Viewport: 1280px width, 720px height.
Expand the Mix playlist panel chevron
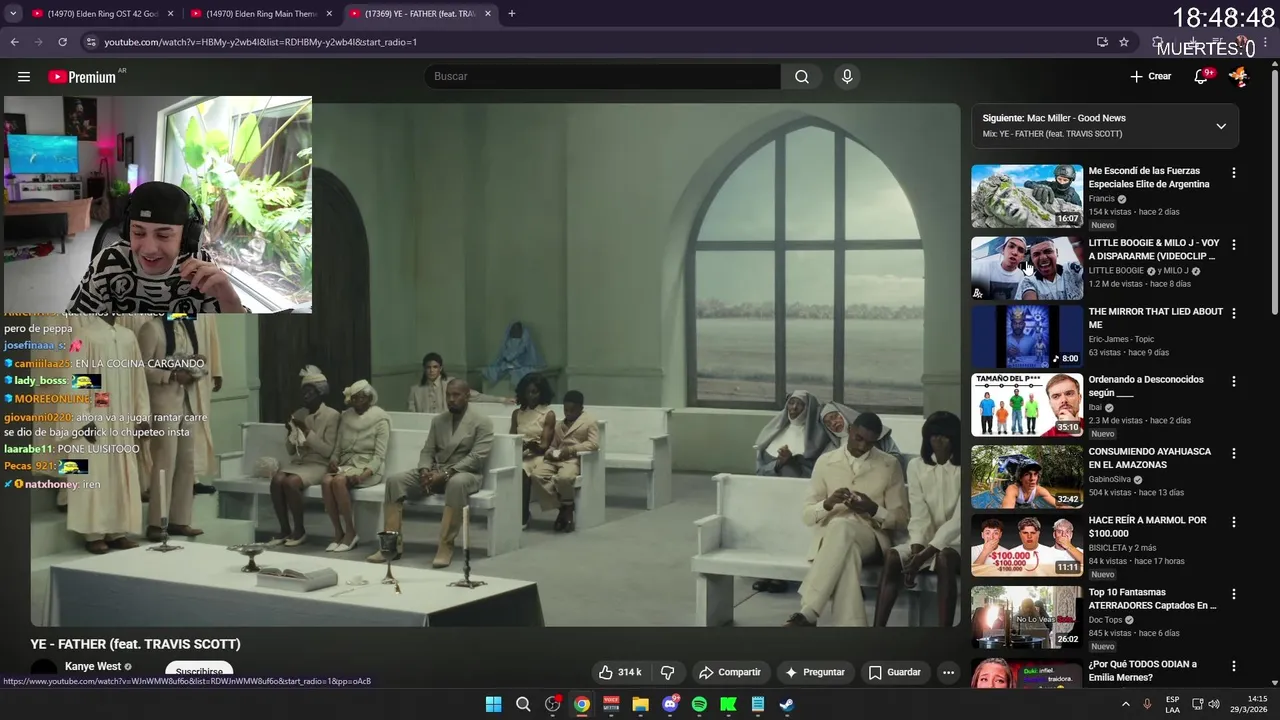(1220, 126)
